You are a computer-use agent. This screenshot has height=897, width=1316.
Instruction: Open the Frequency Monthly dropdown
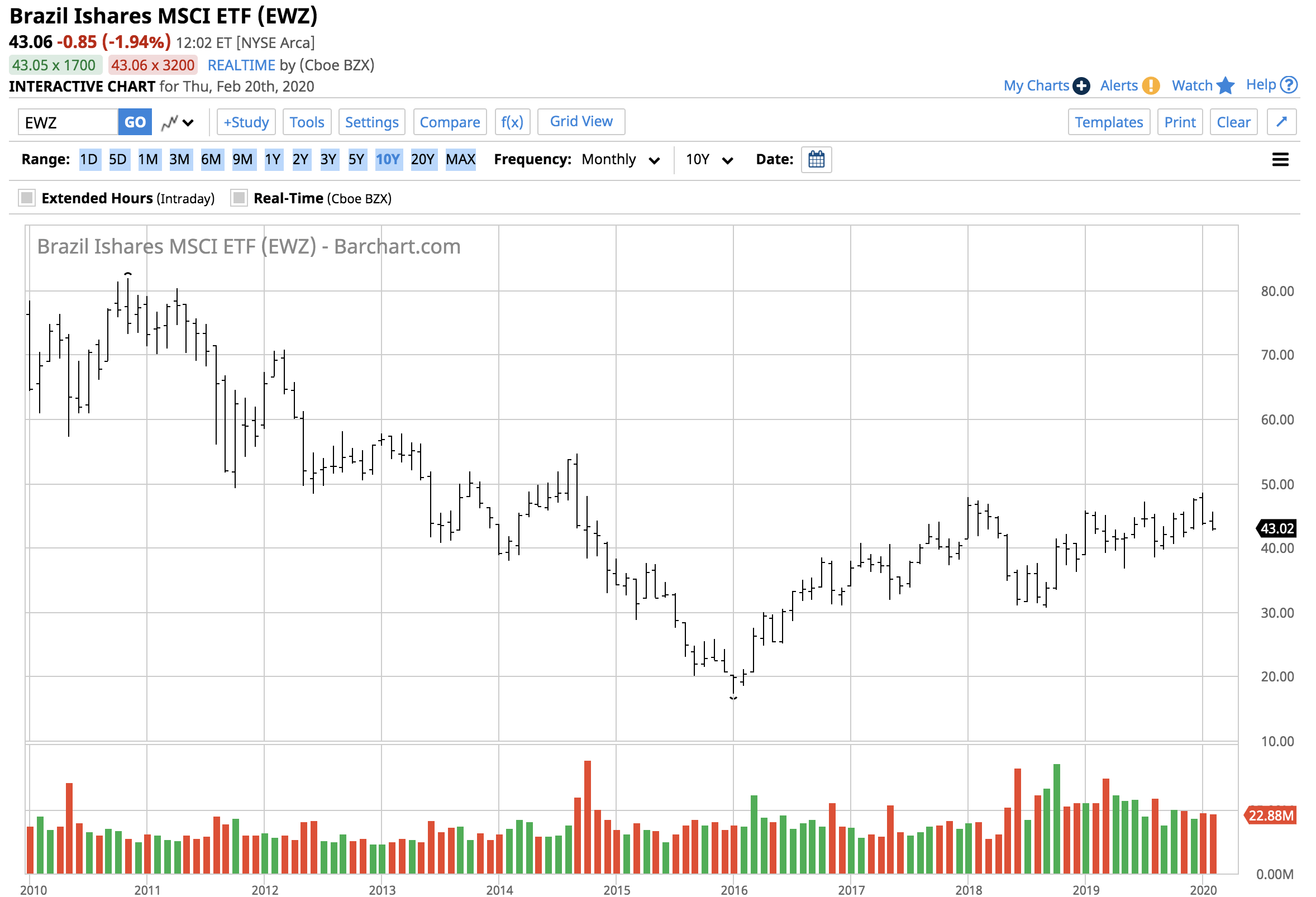[620, 160]
